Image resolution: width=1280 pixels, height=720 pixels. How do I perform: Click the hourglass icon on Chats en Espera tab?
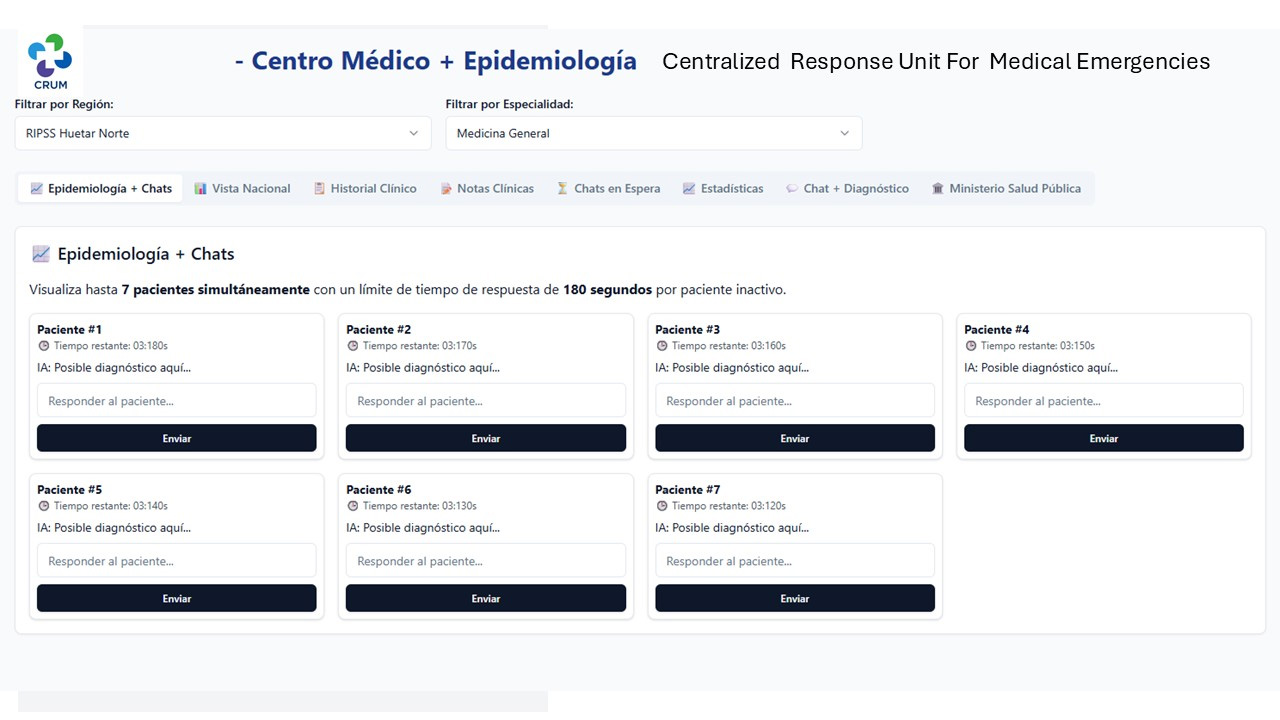click(562, 188)
